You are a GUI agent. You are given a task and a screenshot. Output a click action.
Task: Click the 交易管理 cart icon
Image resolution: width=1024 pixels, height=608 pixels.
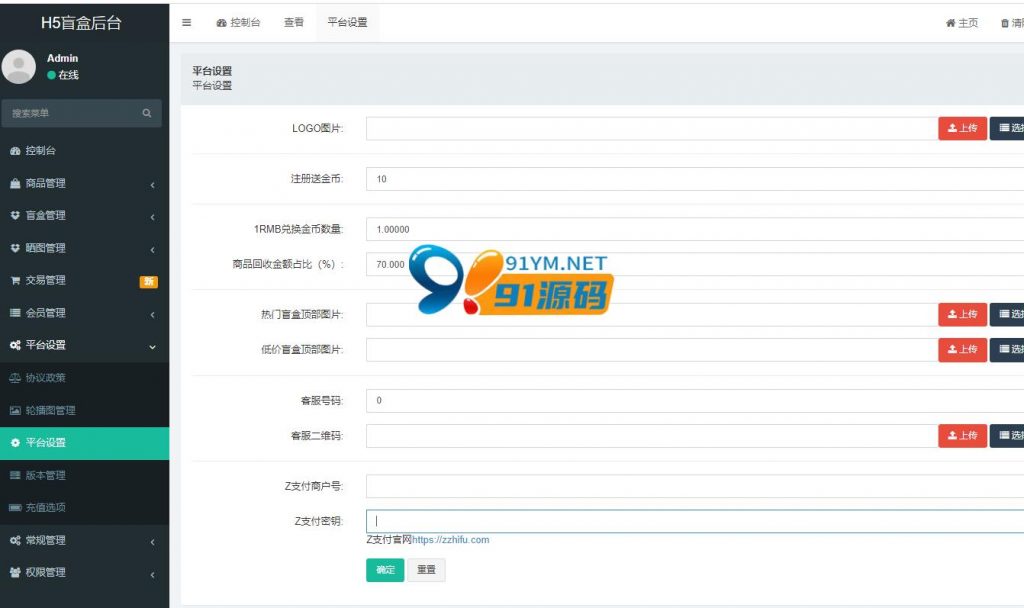15,280
